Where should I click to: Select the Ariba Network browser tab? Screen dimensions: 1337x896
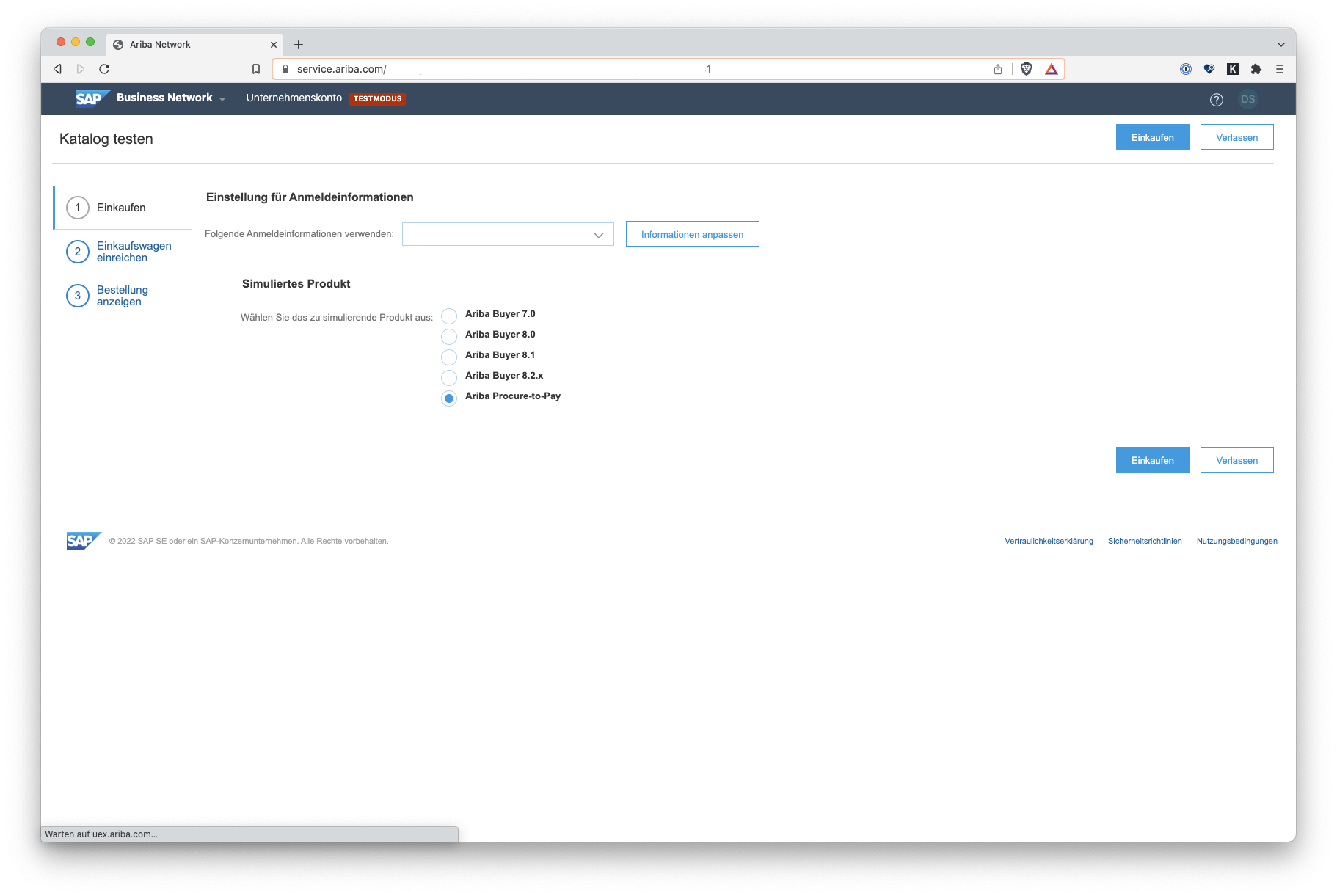pyautogui.click(x=194, y=45)
